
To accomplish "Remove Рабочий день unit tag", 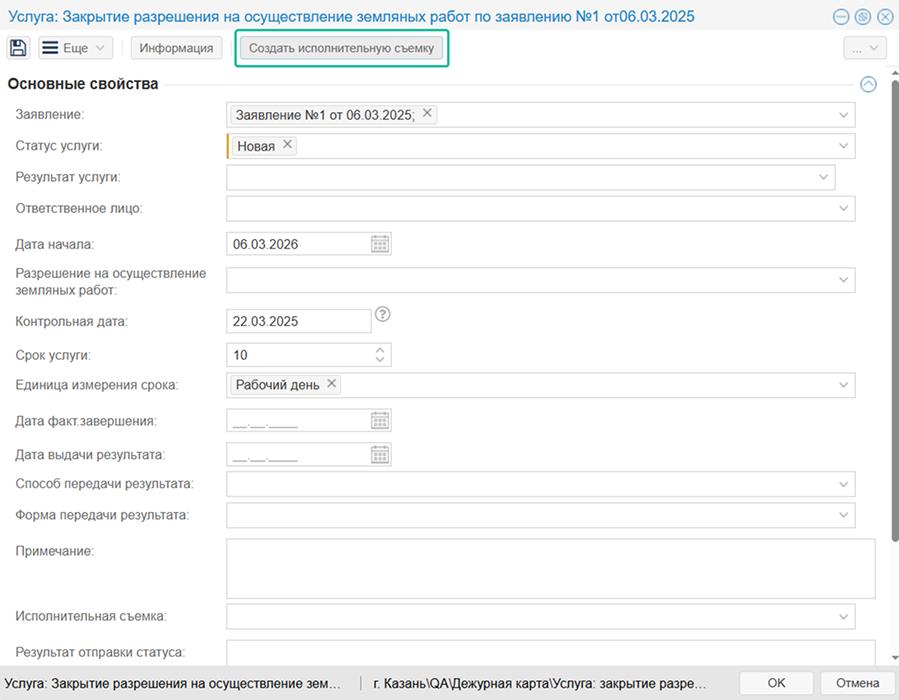I will [332, 384].
